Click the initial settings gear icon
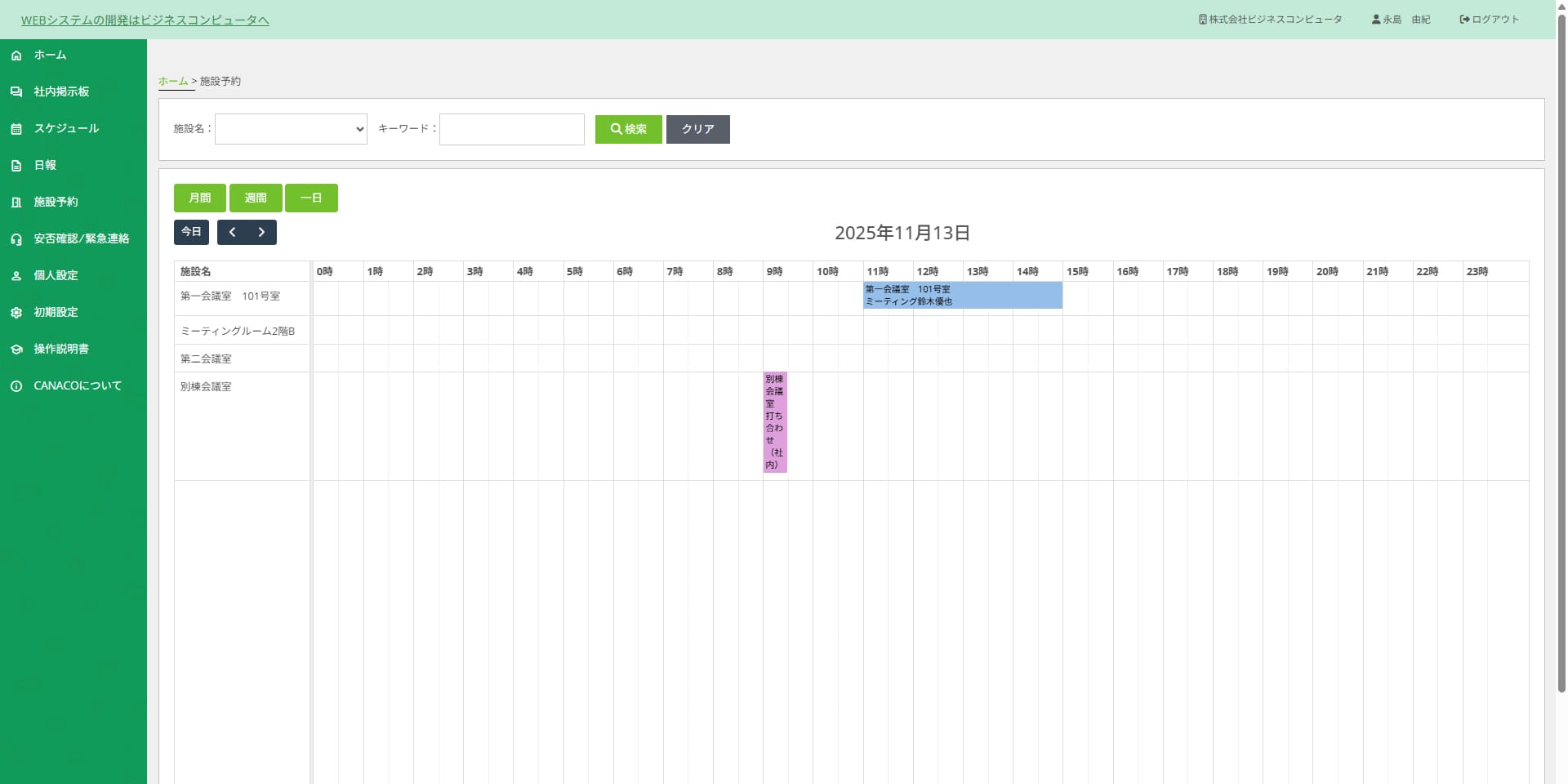The width and height of the screenshot is (1568, 784). point(16,313)
